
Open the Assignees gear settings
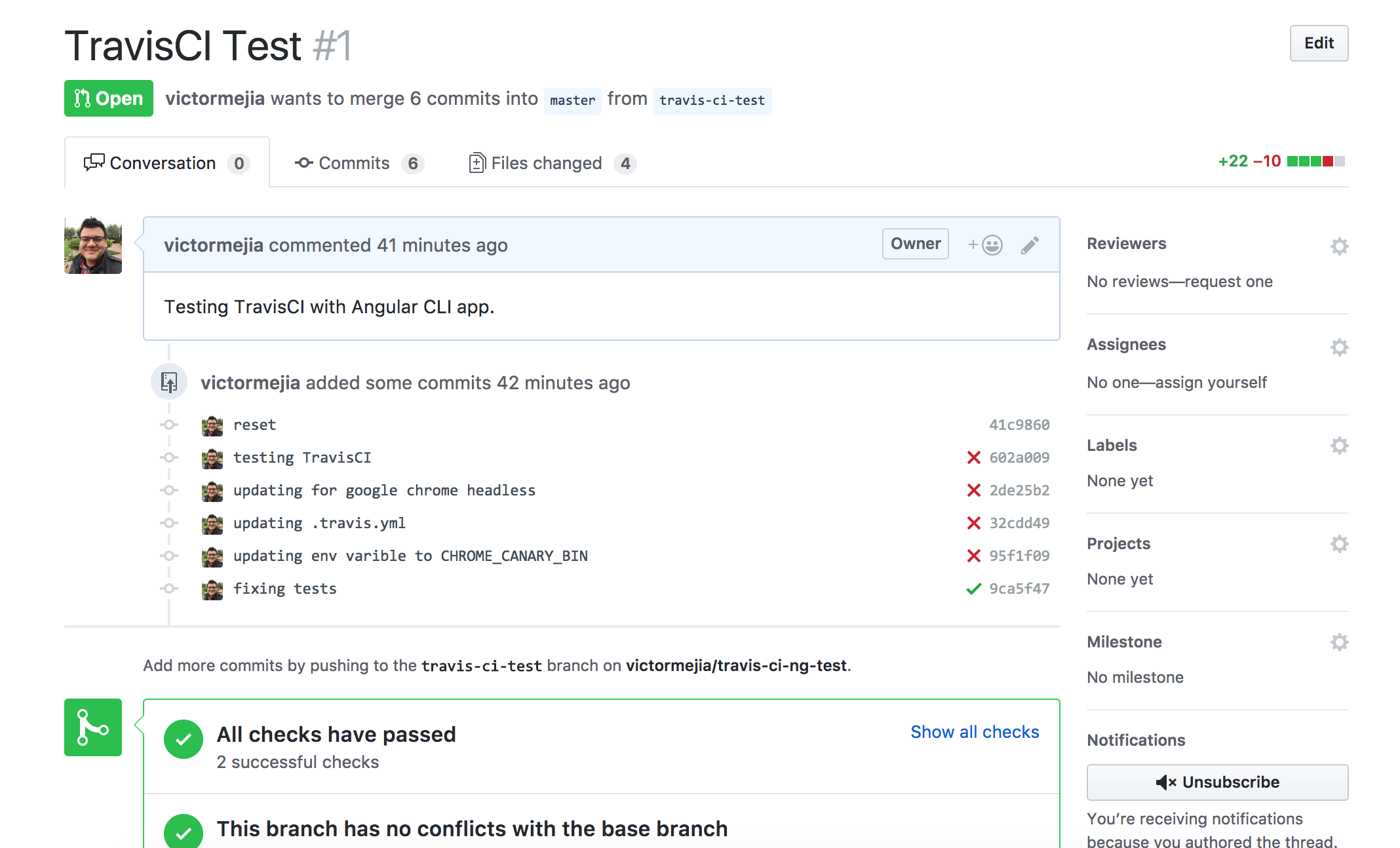1339,347
